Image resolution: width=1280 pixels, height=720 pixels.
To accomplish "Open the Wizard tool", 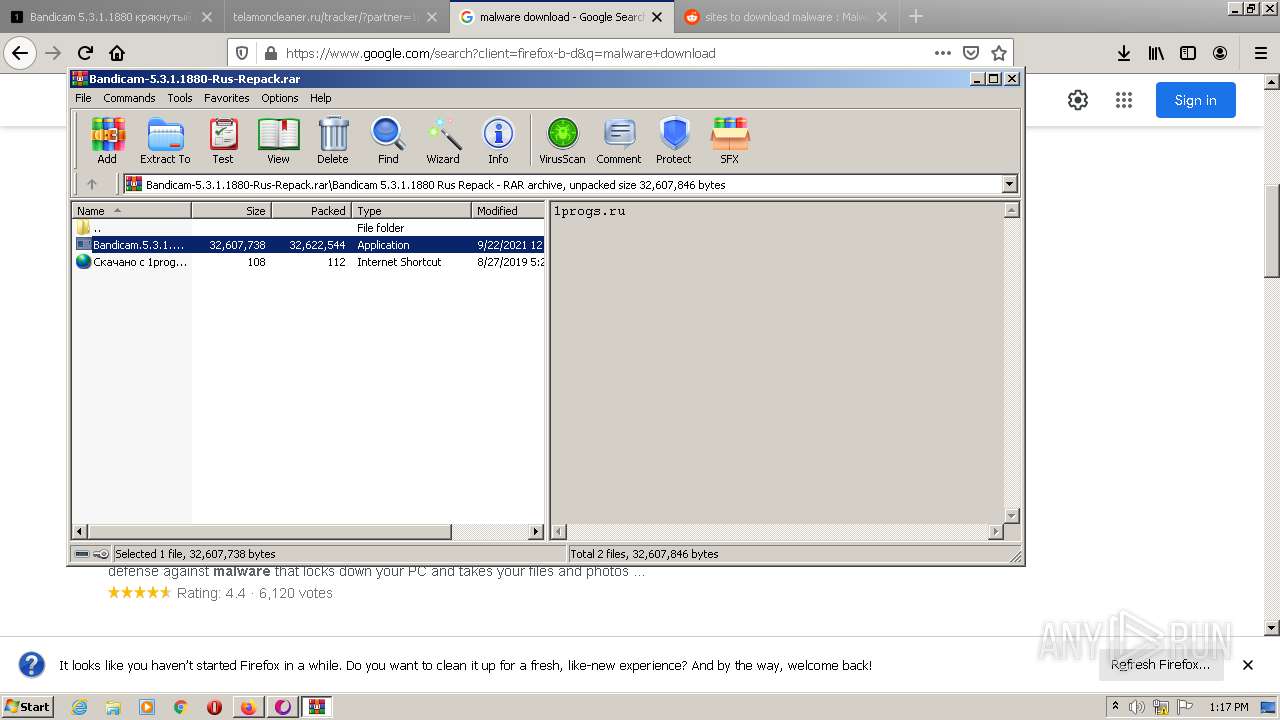I will click(443, 140).
